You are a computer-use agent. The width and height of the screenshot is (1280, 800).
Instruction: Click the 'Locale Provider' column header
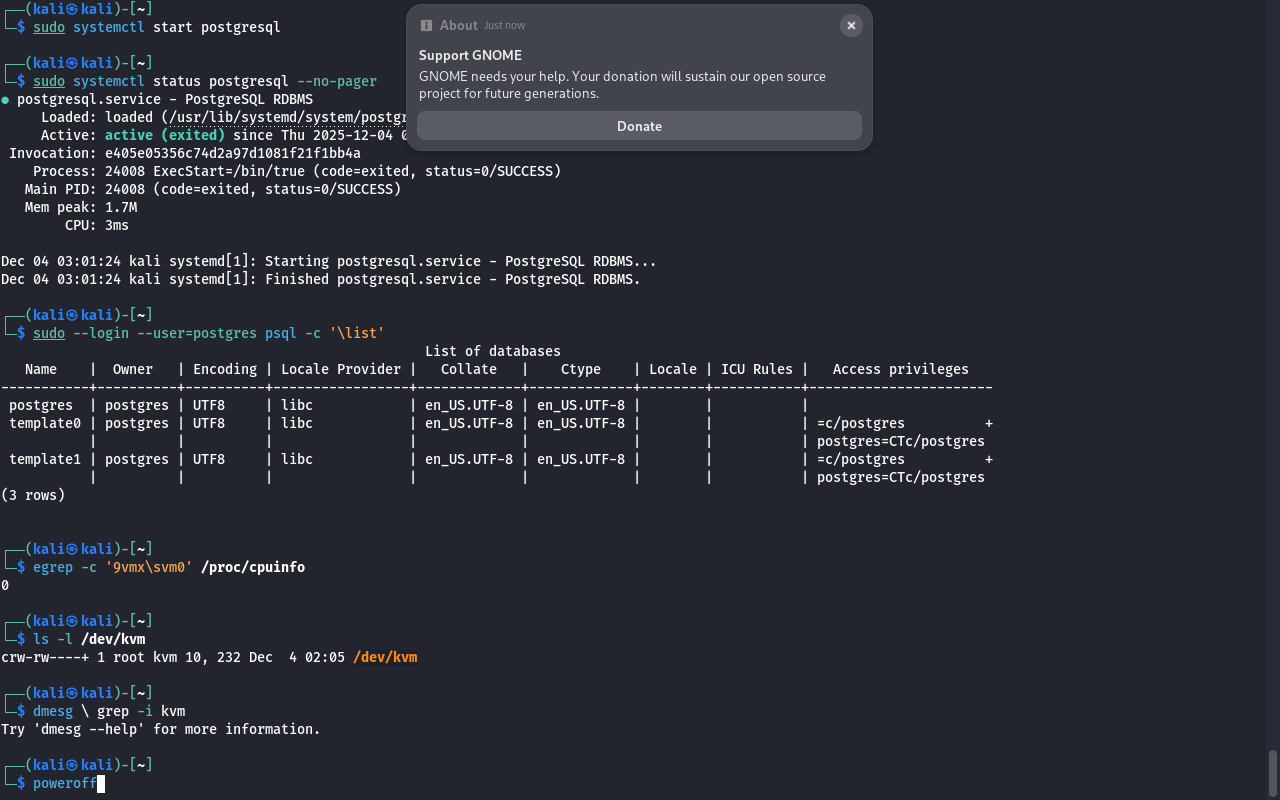pyautogui.click(x=340, y=369)
